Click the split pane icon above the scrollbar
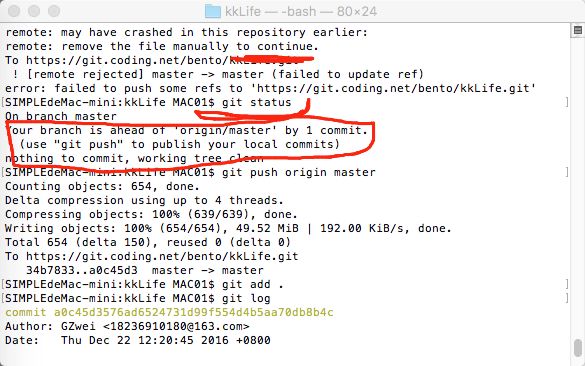Image resolution: width=585 pixels, height=366 pixels. click(578, 30)
